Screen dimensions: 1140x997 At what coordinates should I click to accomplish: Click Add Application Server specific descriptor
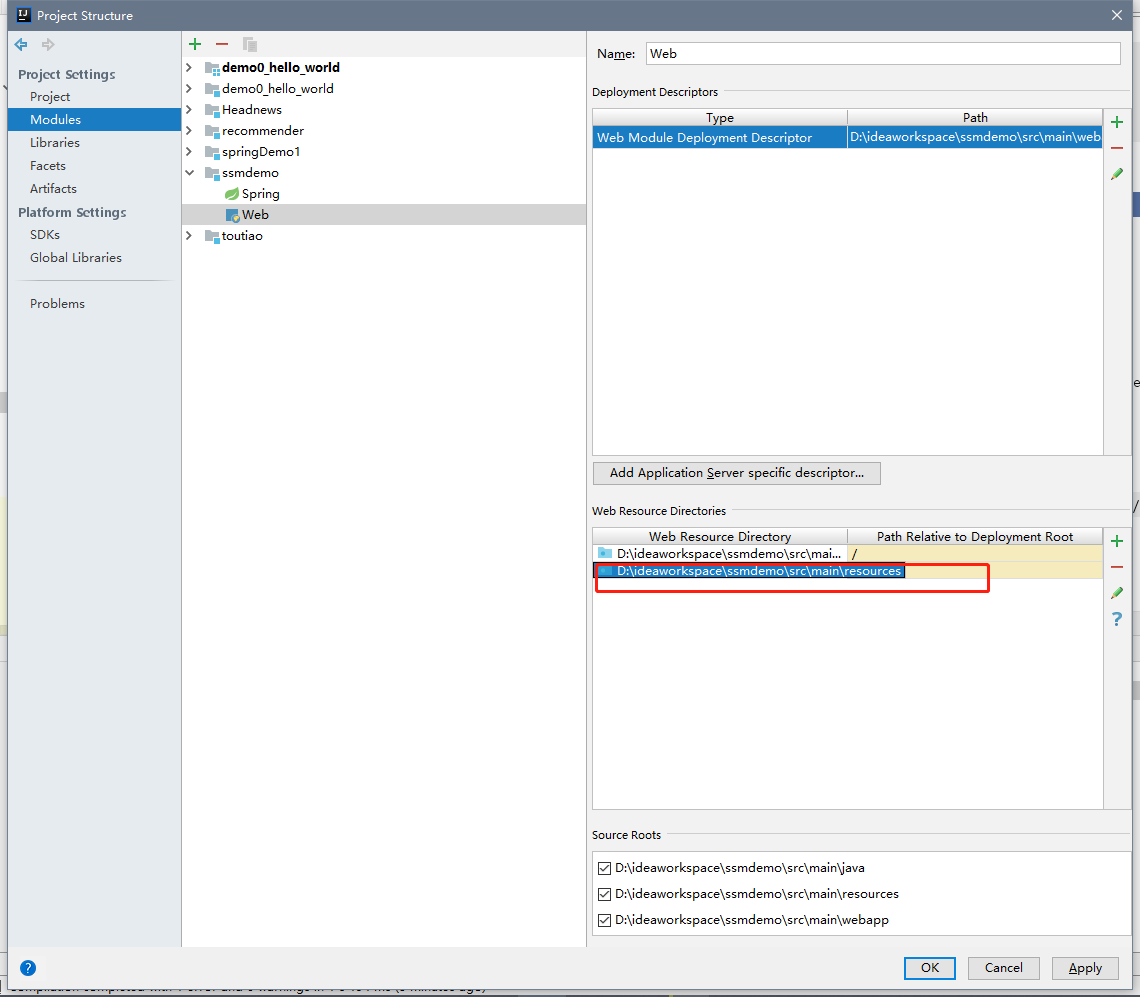[x=736, y=473]
